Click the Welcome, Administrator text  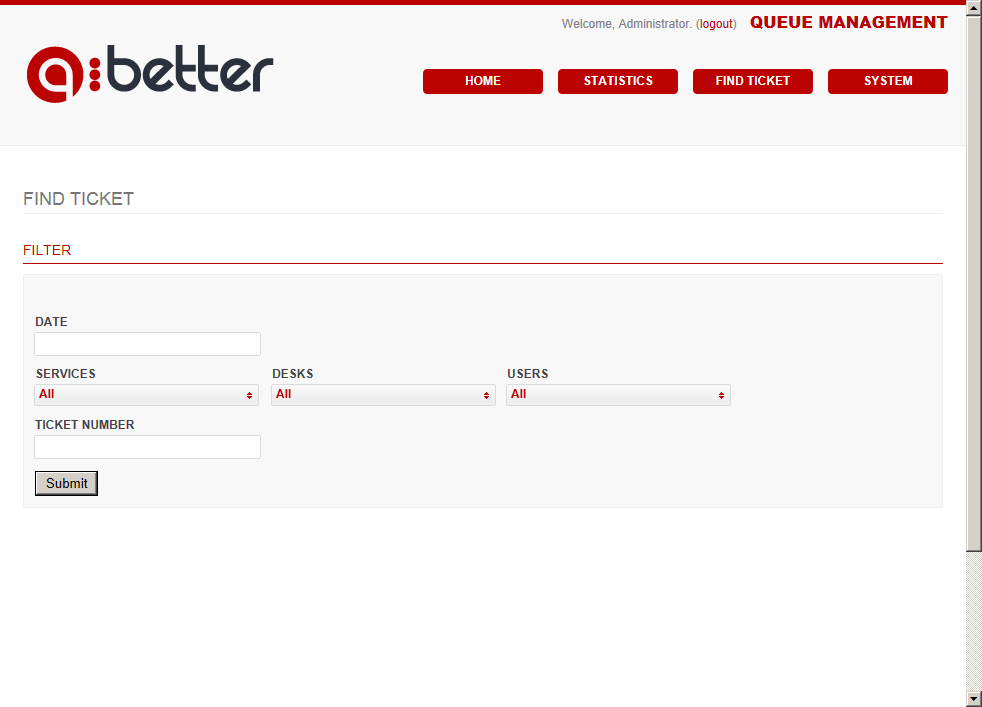point(626,24)
